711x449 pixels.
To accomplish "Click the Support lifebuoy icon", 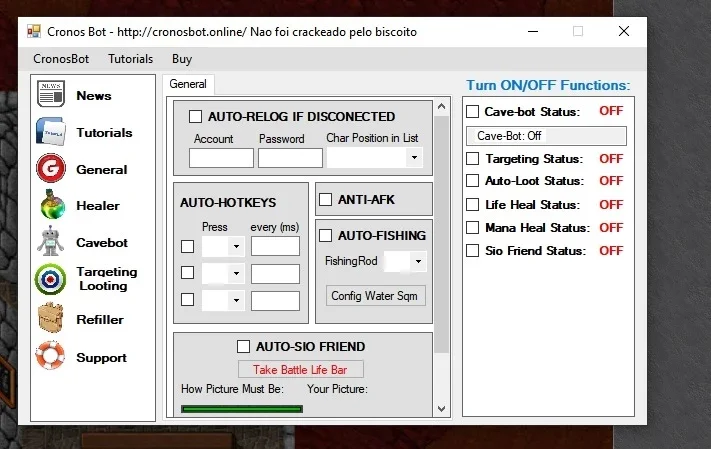I will [x=50, y=355].
